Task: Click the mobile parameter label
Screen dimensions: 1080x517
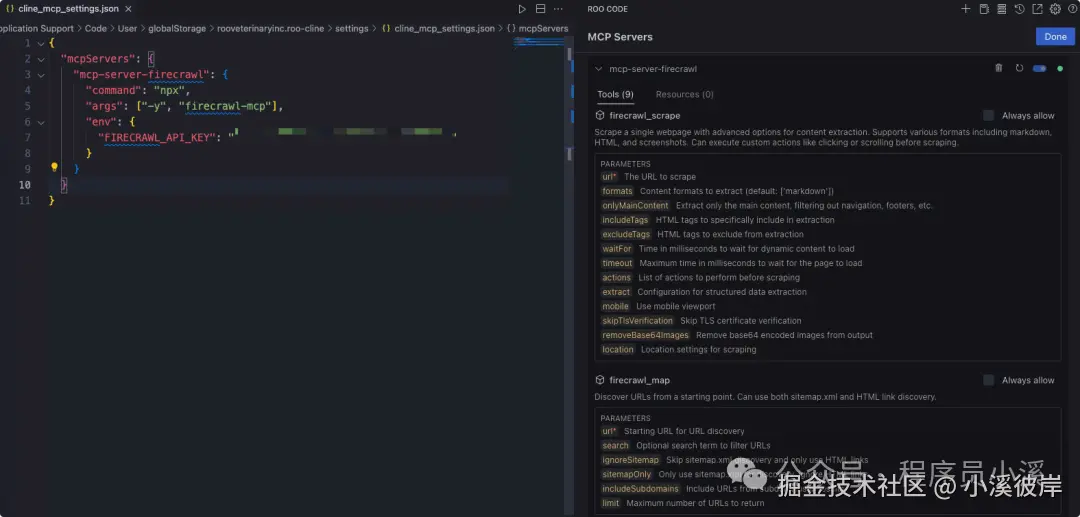Action: click(x=615, y=306)
